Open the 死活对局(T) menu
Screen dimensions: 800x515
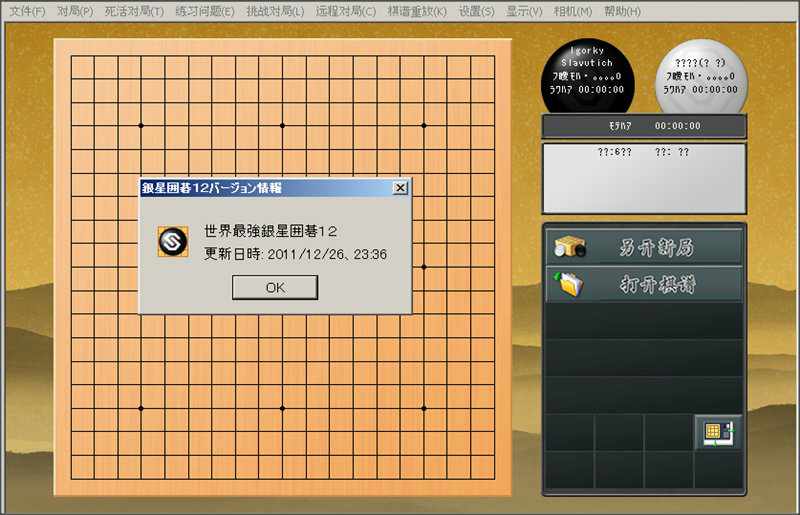134,11
